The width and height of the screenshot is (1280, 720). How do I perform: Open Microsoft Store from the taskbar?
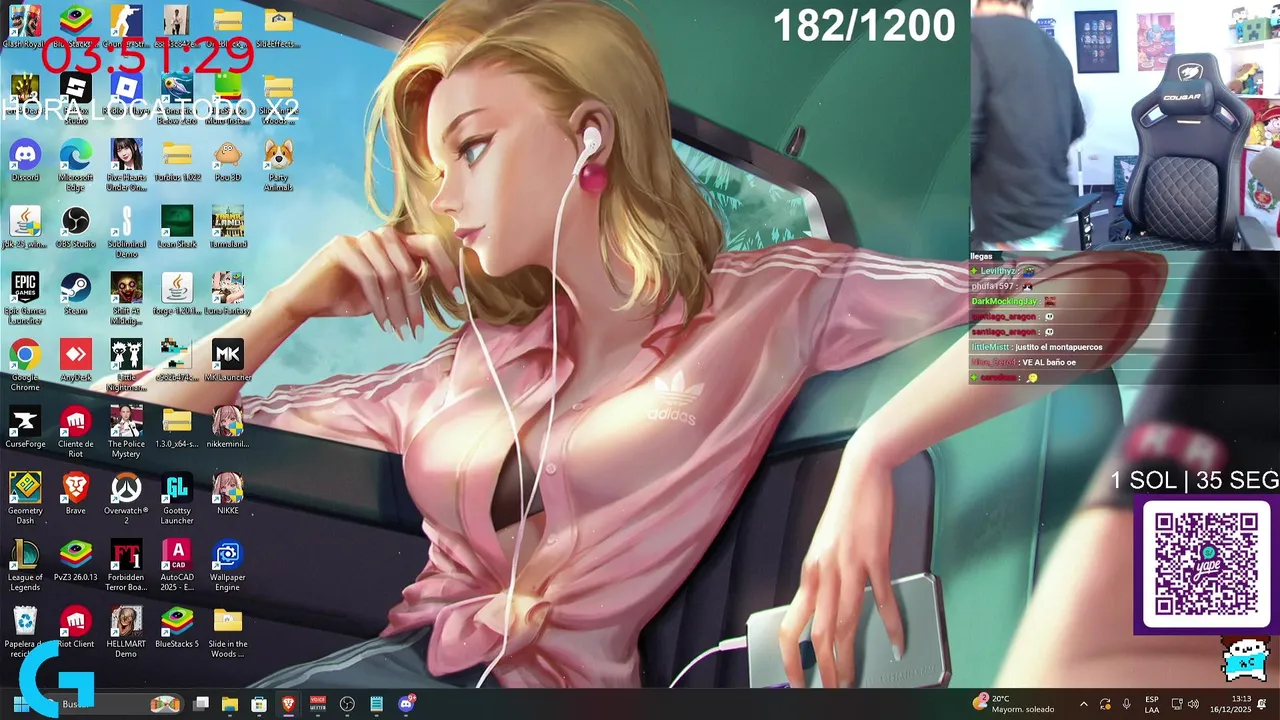coord(259,704)
